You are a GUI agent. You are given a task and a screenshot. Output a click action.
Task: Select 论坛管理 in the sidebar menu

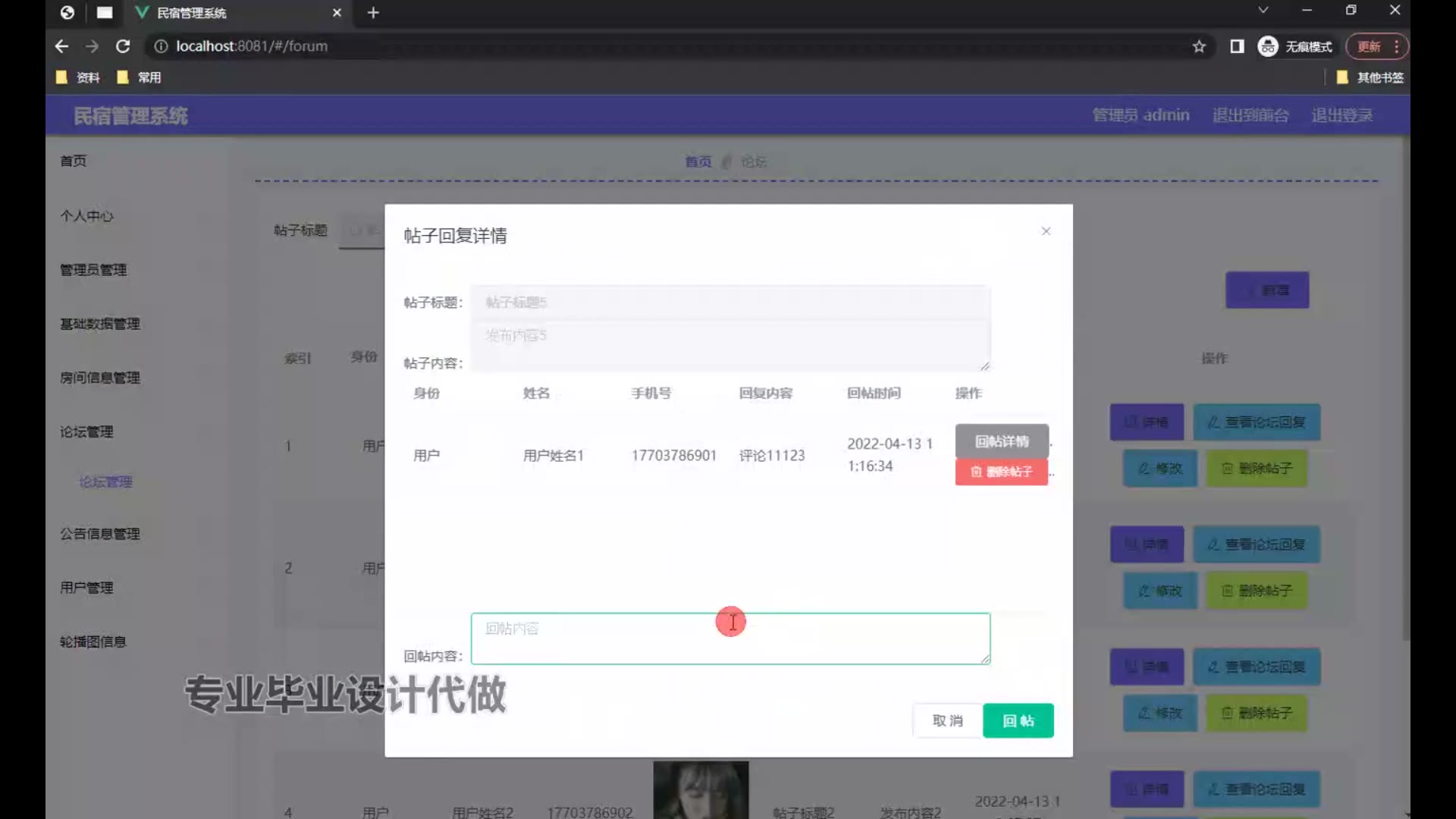[x=86, y=431]
